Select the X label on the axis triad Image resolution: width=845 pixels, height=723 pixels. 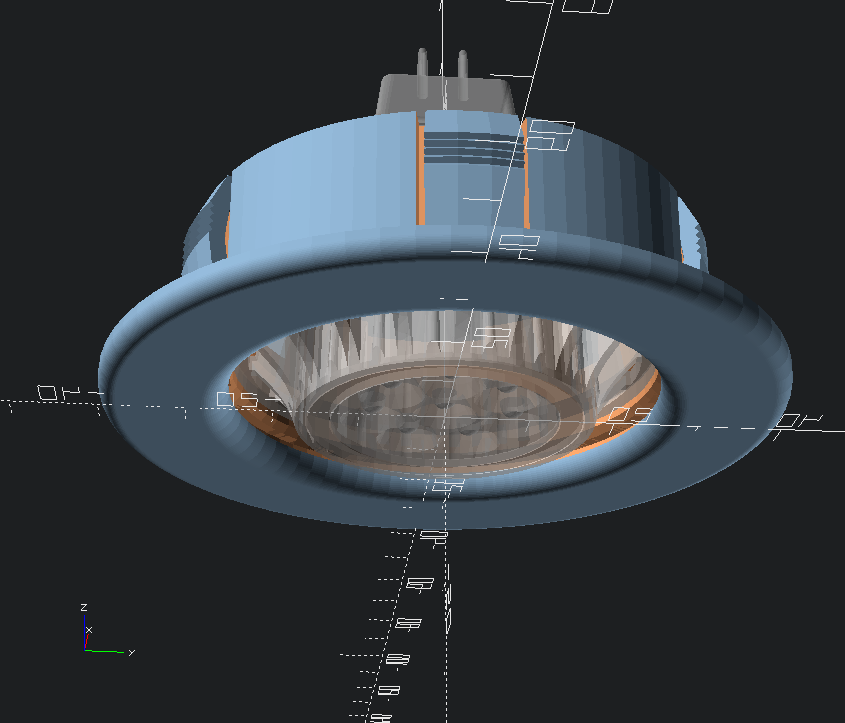[x=90, y=630]
